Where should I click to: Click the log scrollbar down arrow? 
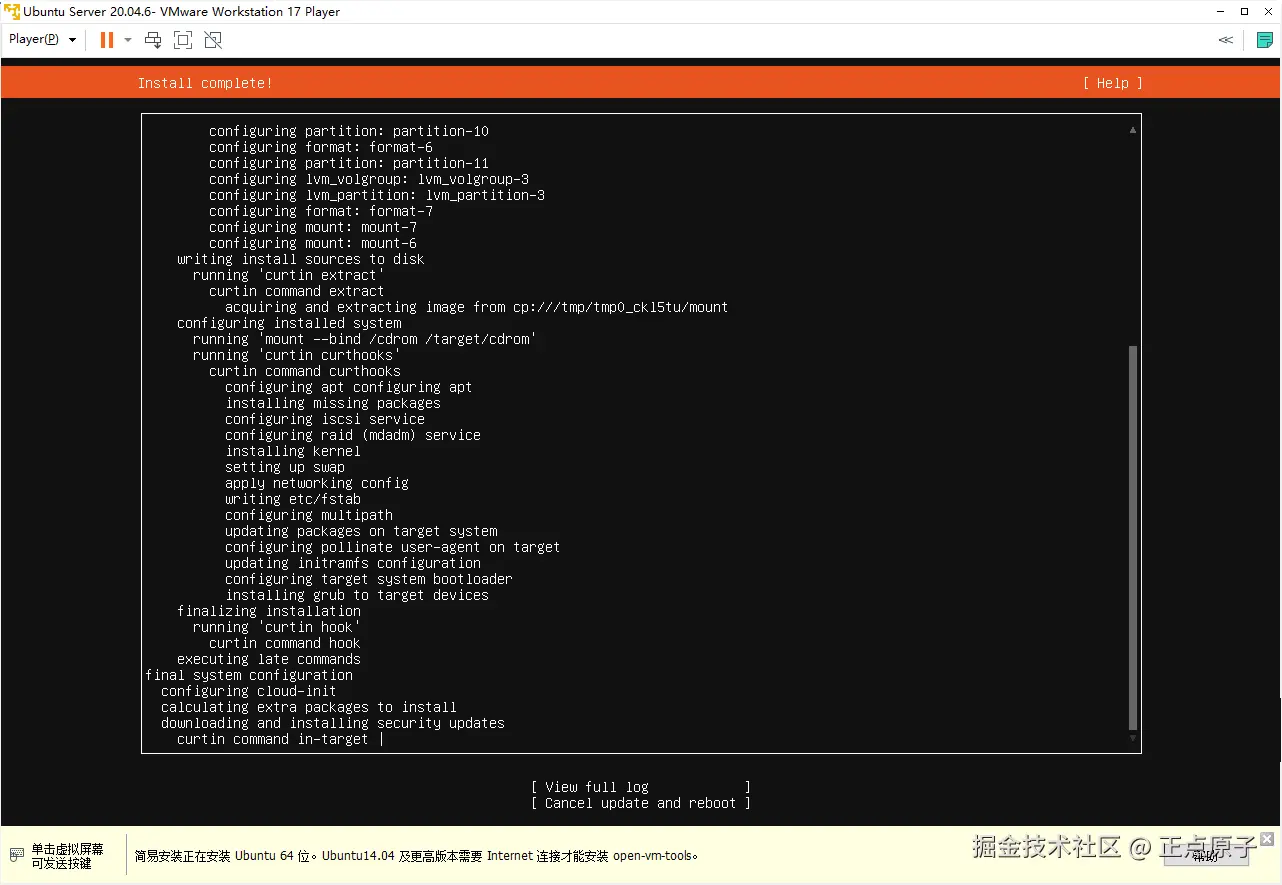pyautogui.click(x=1133, y=739)
